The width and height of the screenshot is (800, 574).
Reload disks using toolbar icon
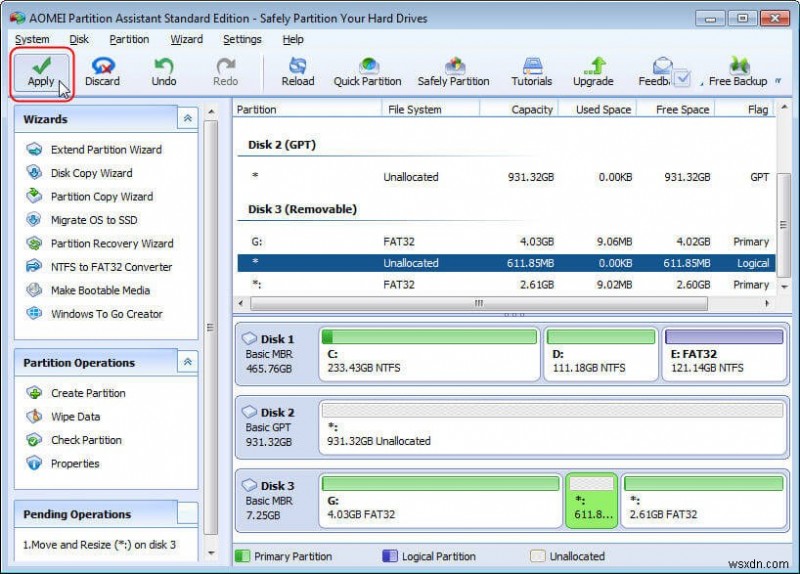tap(297, 66)
